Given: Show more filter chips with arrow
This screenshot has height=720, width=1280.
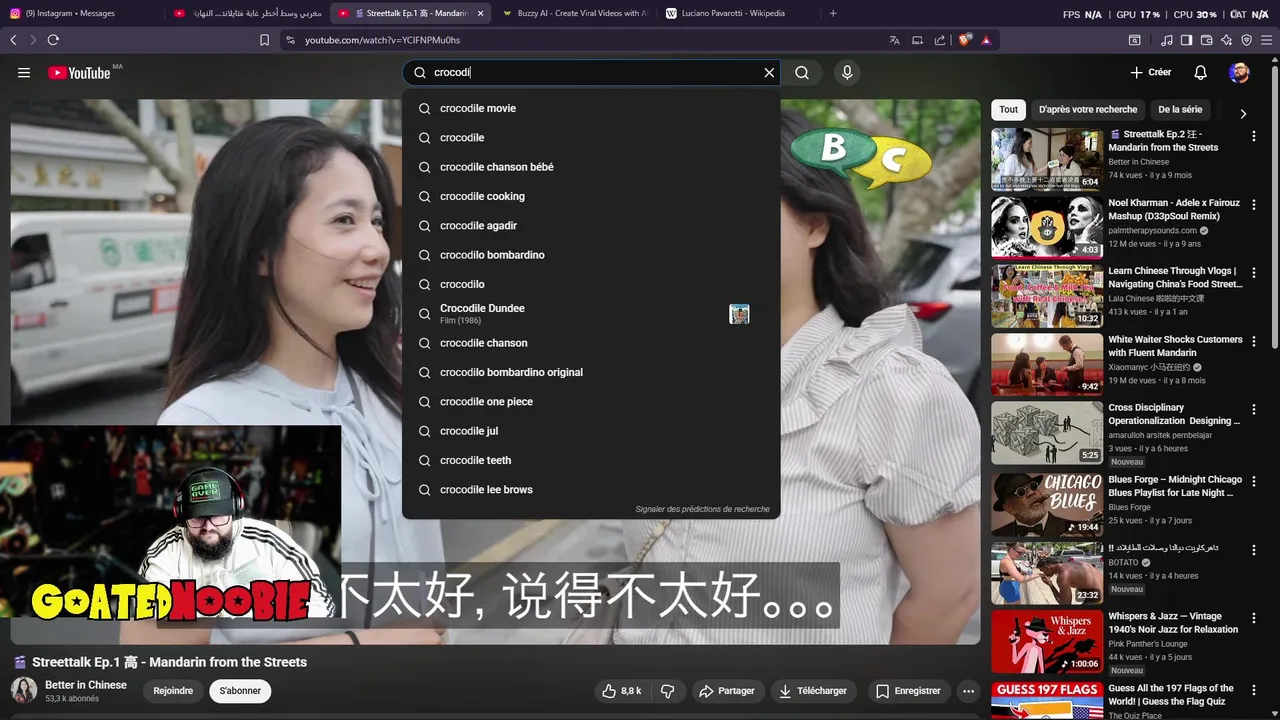Looking at the screenshot, I should [x=1243, y=113].
